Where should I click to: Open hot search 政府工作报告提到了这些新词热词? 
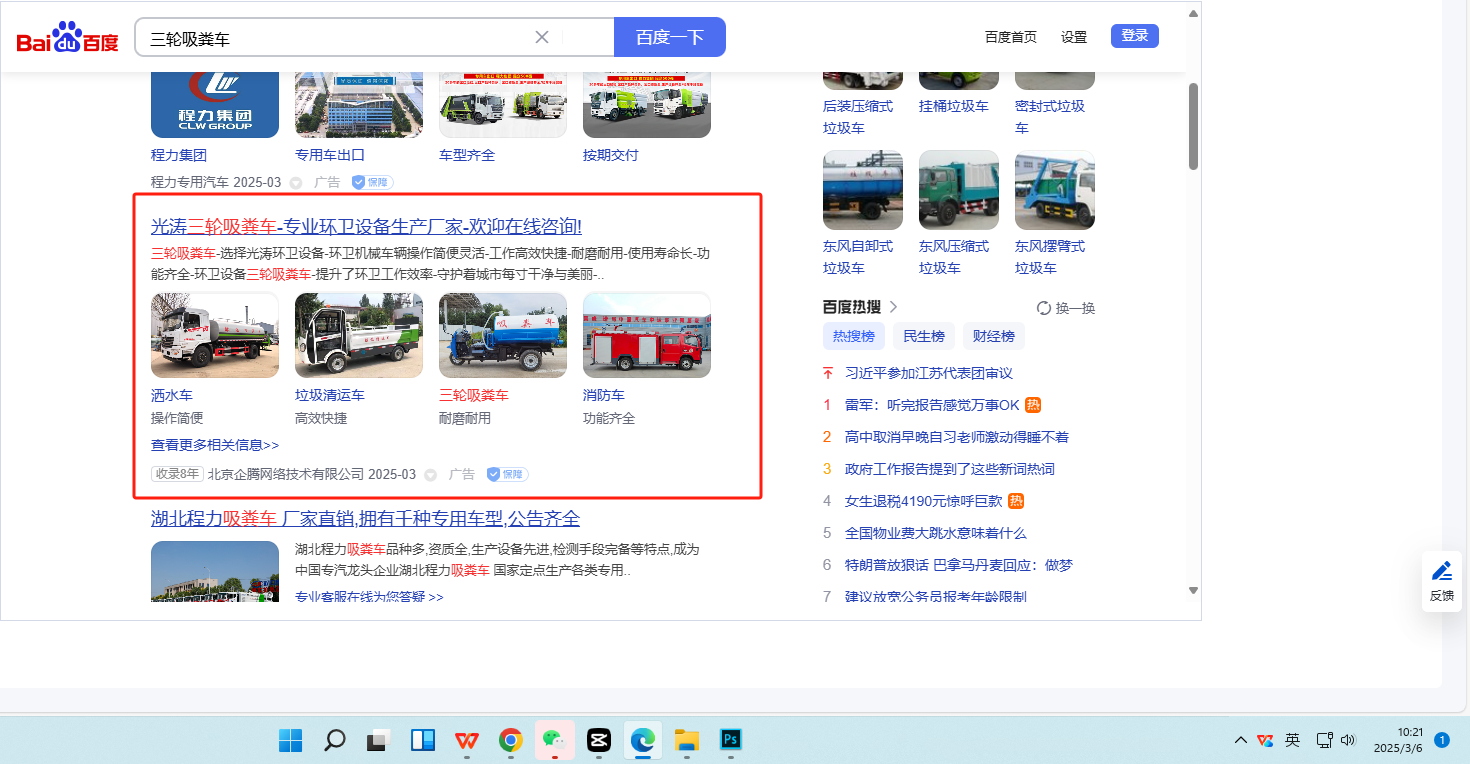click(949, 469)
